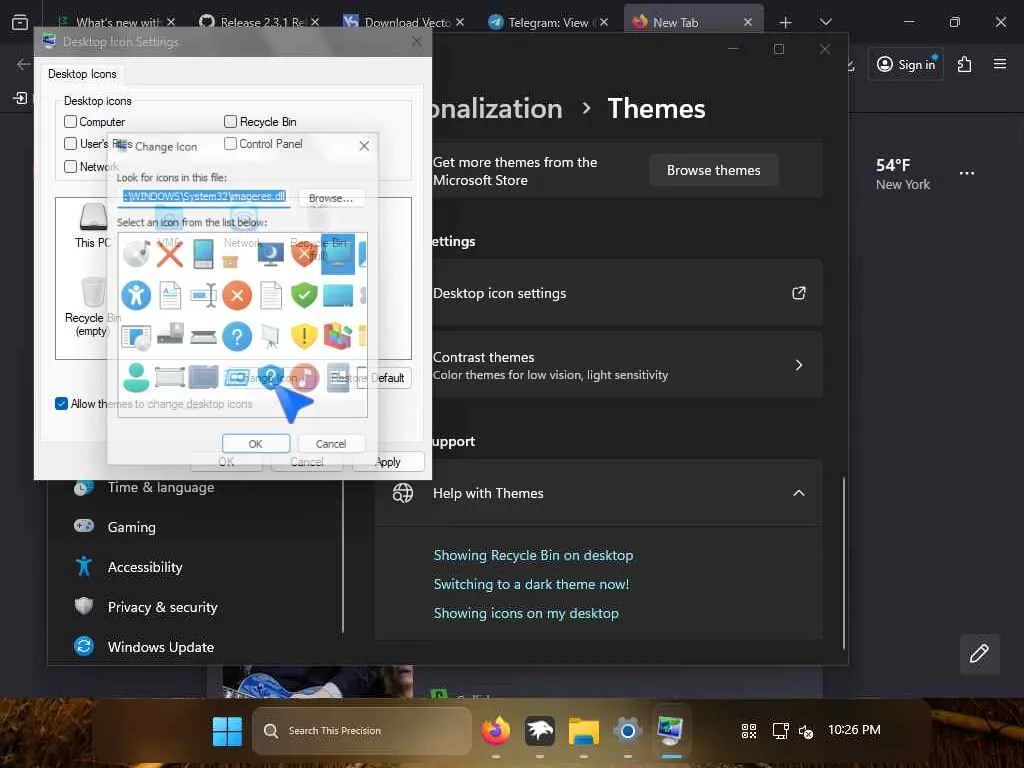
Task: Click Apply in Desktop Icon Settings
Action: click(389, 462)
